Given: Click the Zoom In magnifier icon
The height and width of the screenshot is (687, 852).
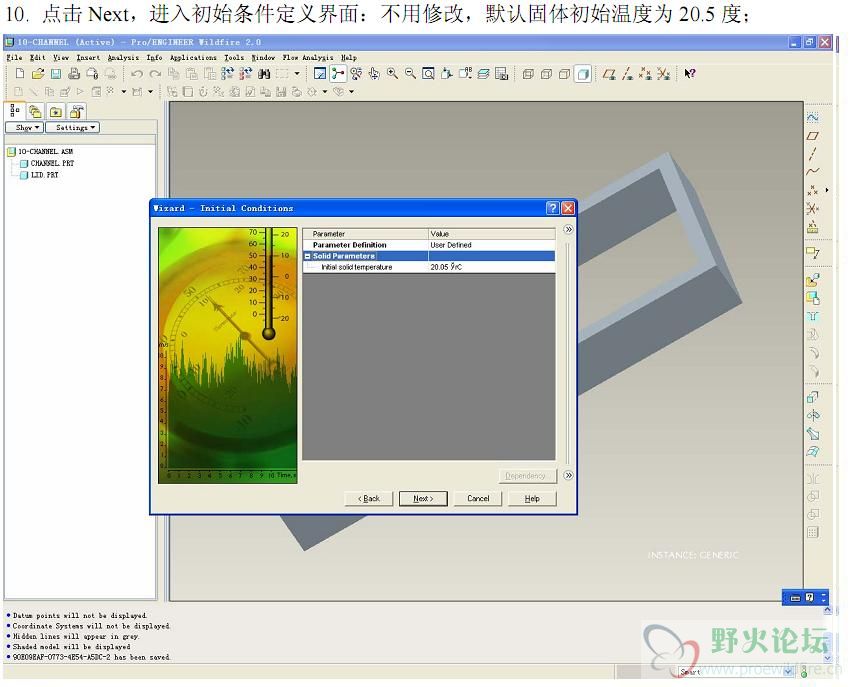Looking at the screenshot, I should tap(392, 73).
